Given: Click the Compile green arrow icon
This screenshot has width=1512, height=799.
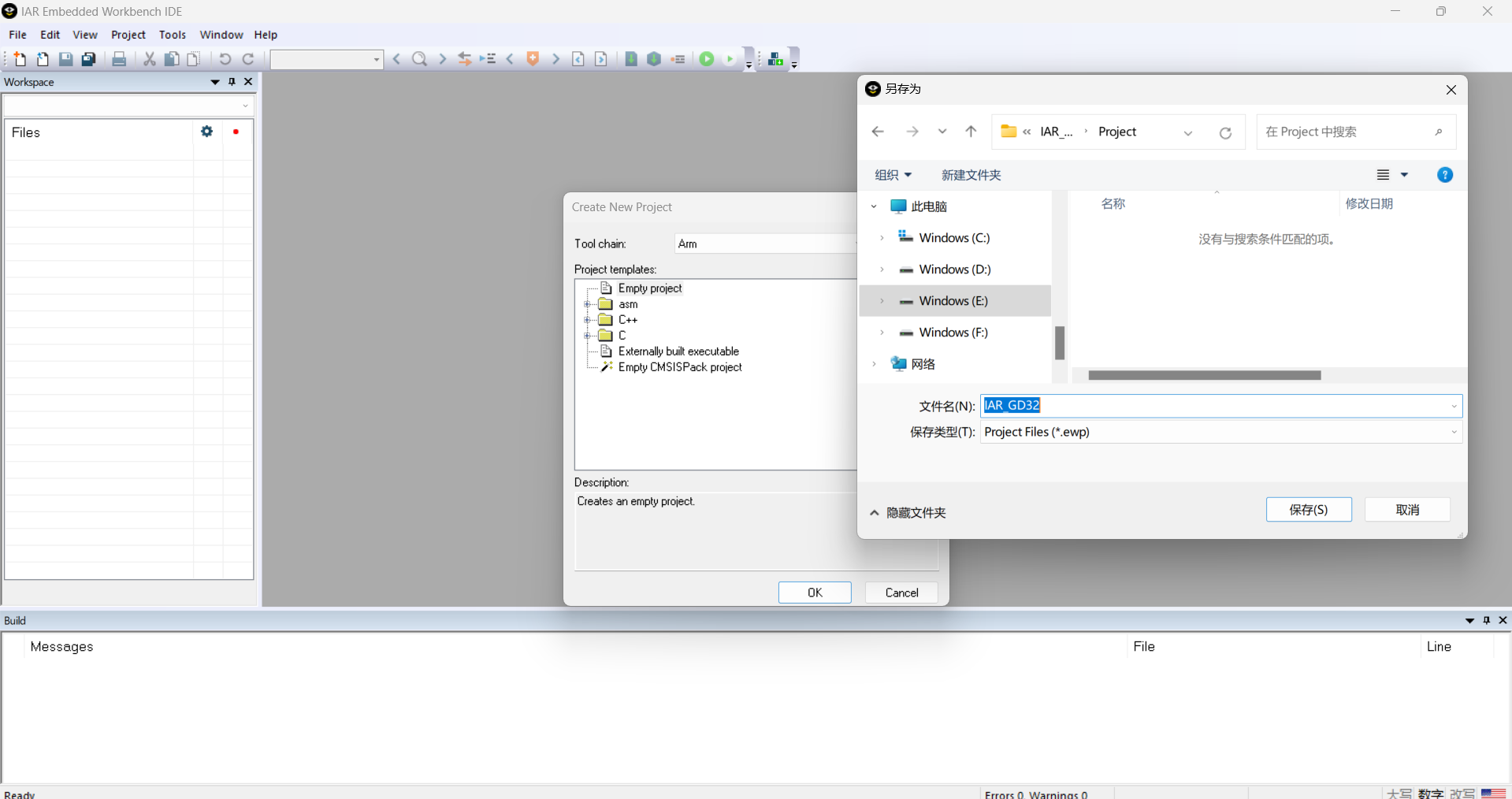Looking at the screenshot, I should coord(631,59).
